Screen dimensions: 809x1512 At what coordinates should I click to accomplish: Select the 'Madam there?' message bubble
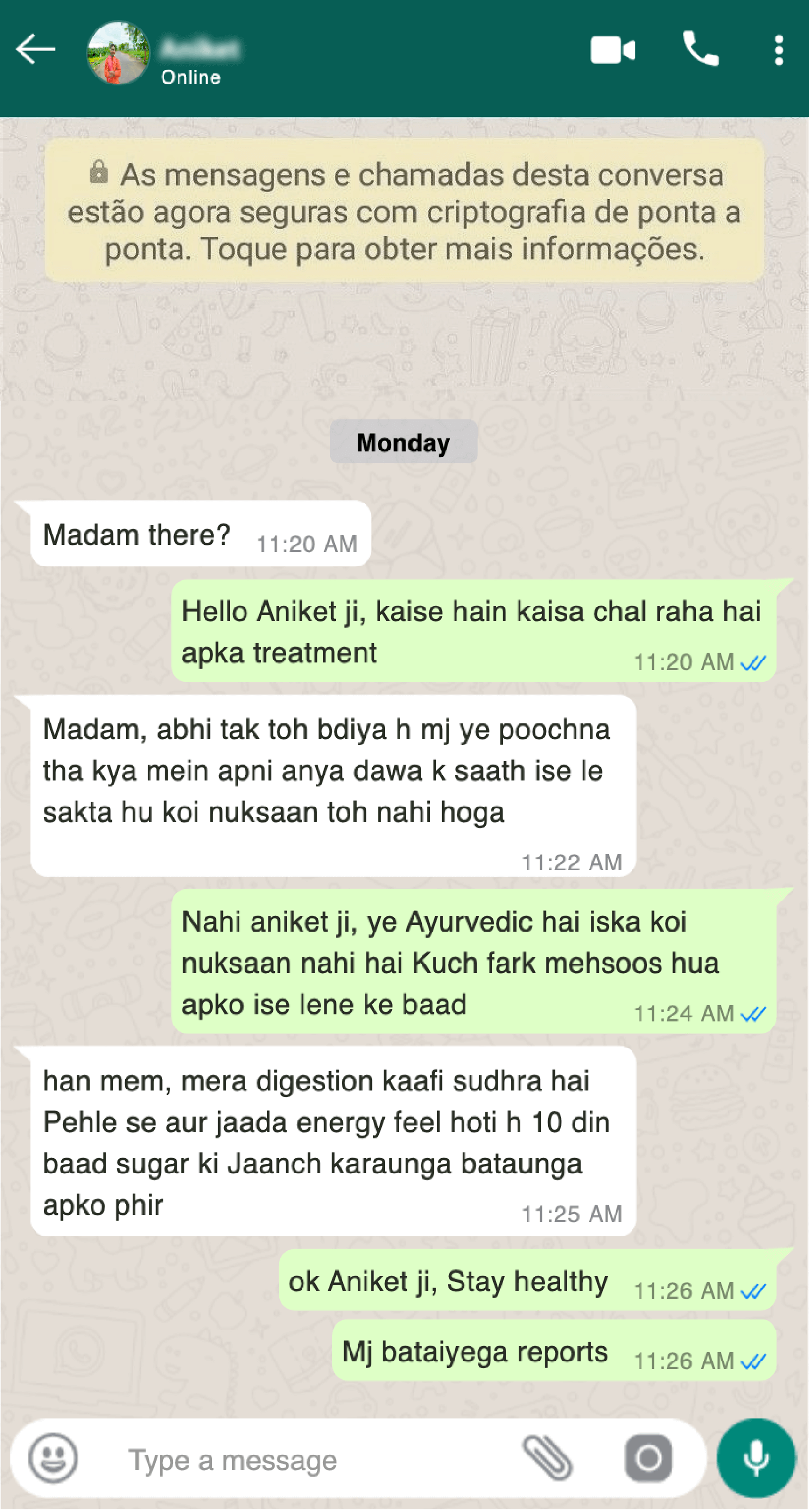[200, 534]
